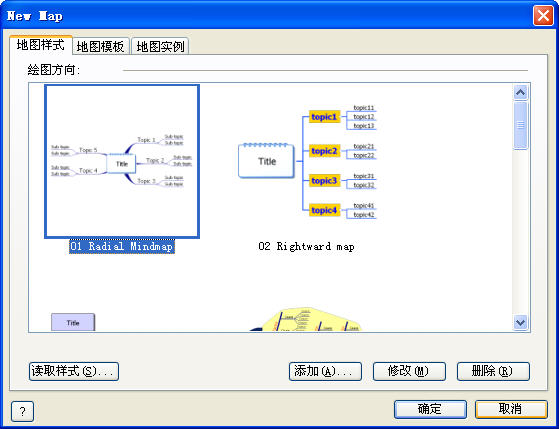Image resolution: width=559 pixels, height=429 pixels.
Task: Click the 添加(A)... button
Action: (x=325, y=371)
